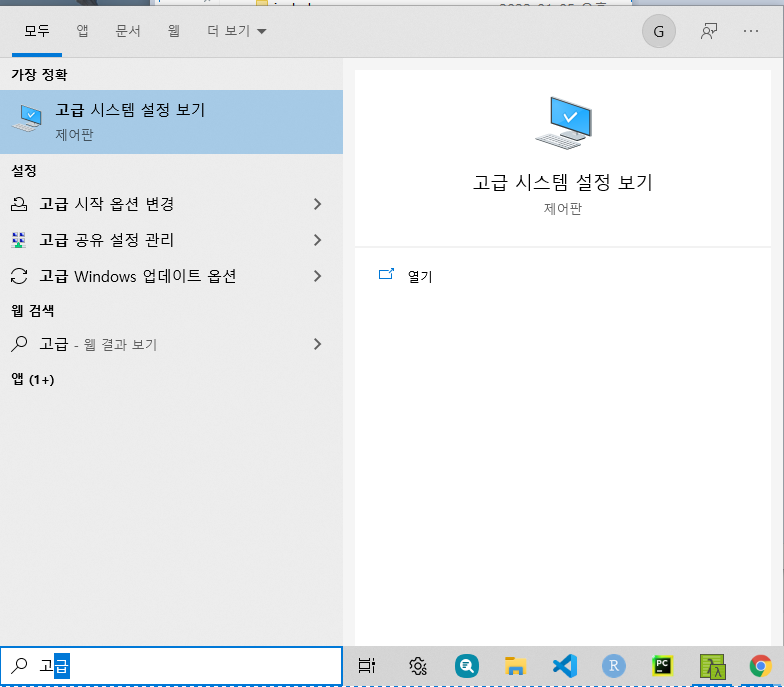The width and height of the screenshot is (784, 687).
Task: Expand arrow for 고급 Windows 업데이트 옵션
Action: (317, 276)
